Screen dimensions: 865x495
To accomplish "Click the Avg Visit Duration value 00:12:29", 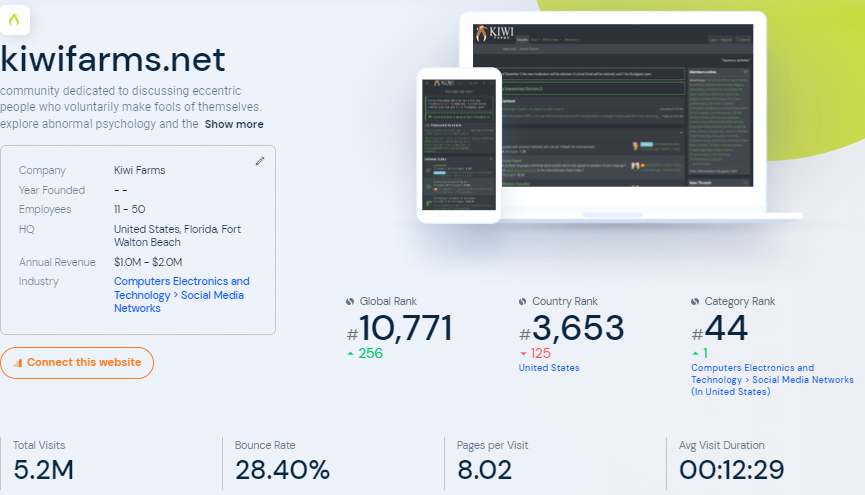I will coord(731,470).
